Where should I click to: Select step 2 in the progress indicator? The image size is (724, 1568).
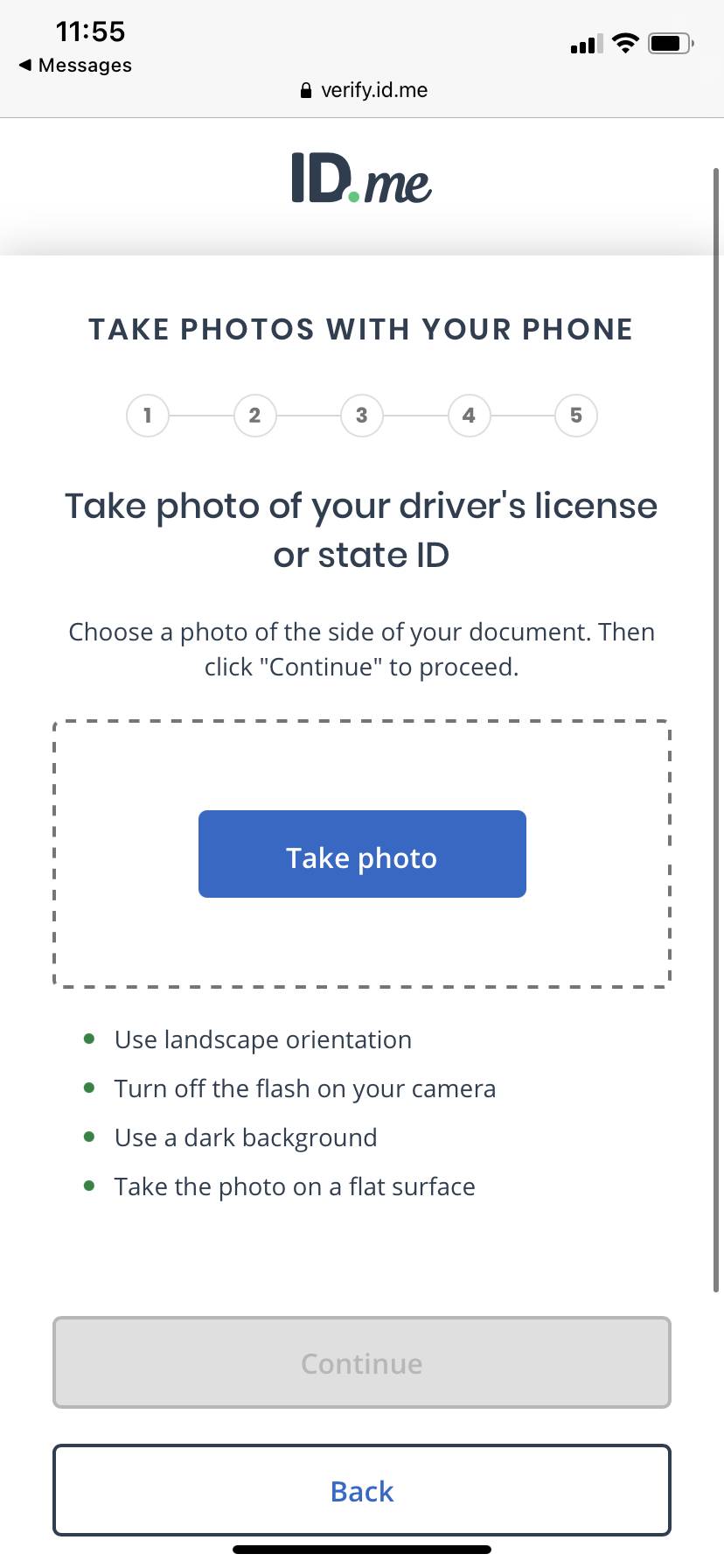click(254, 416)
